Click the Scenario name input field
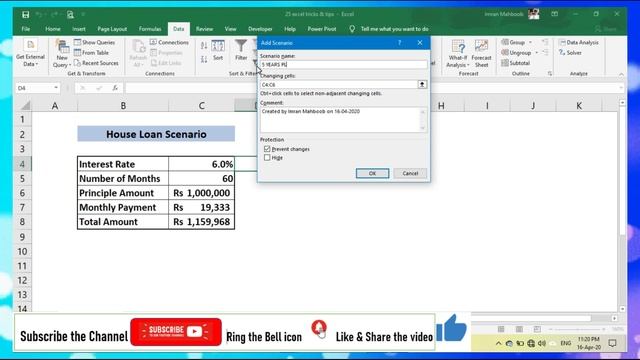Viewport: 640px width, 360px height. [x=343, y=64]
